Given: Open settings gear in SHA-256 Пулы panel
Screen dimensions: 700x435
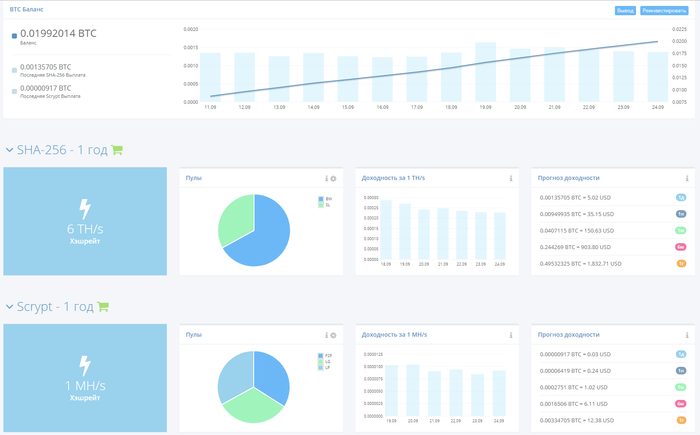Looking at the screenshot, I should (333, 179).
